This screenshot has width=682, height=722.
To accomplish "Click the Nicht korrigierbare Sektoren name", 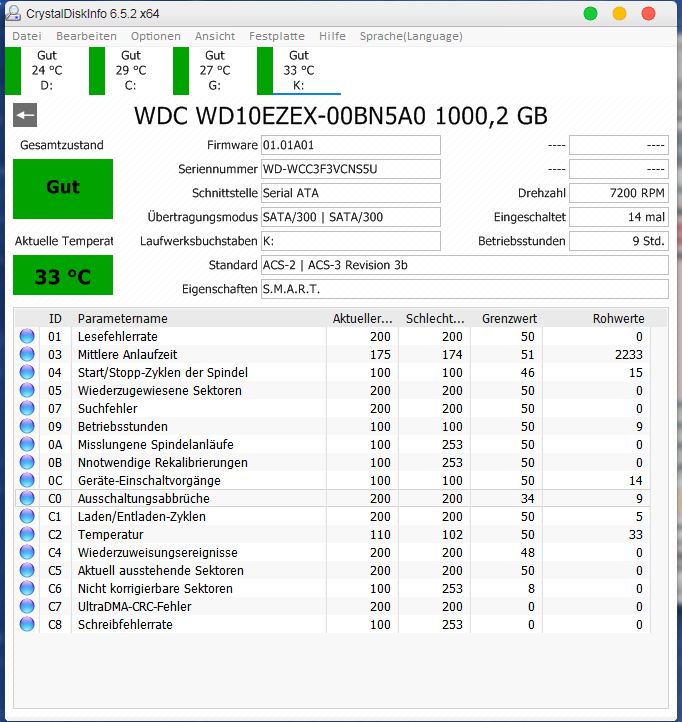I will tap(155, 588).
